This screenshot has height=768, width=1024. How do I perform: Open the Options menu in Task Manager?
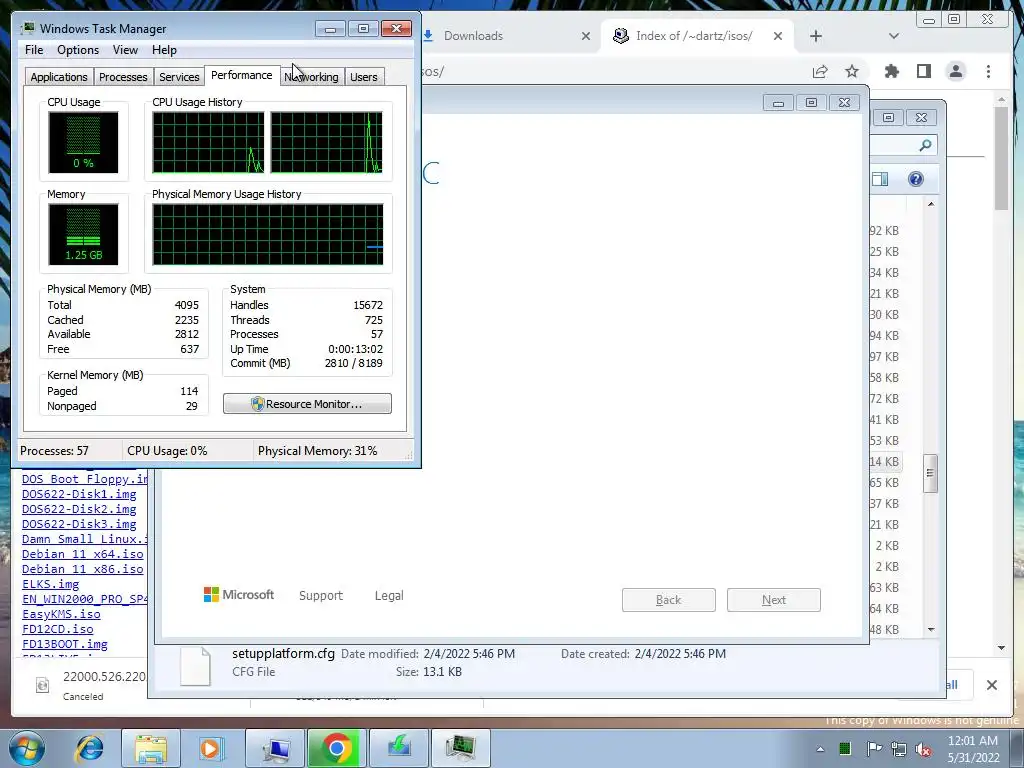pyautogui.click(x=78, y=50)
